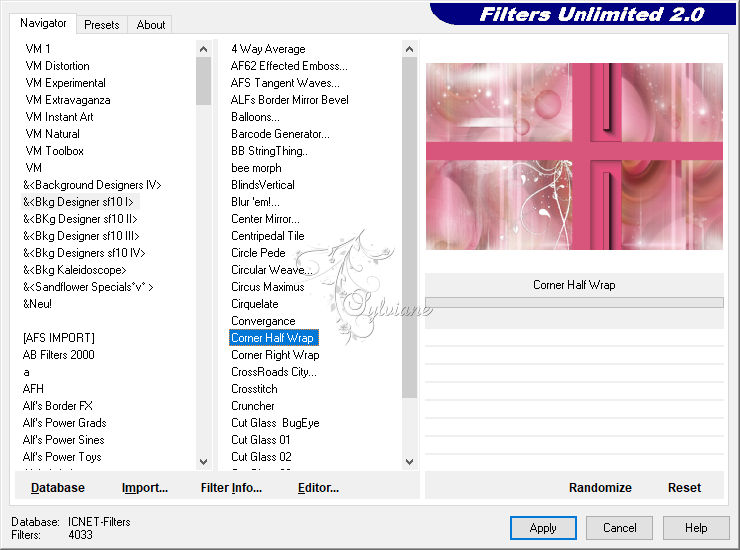Select &<Sandflower Specials°v°> category
Image resolution: width=740 pixels, height=550 pixels.
tap(88, 287)
